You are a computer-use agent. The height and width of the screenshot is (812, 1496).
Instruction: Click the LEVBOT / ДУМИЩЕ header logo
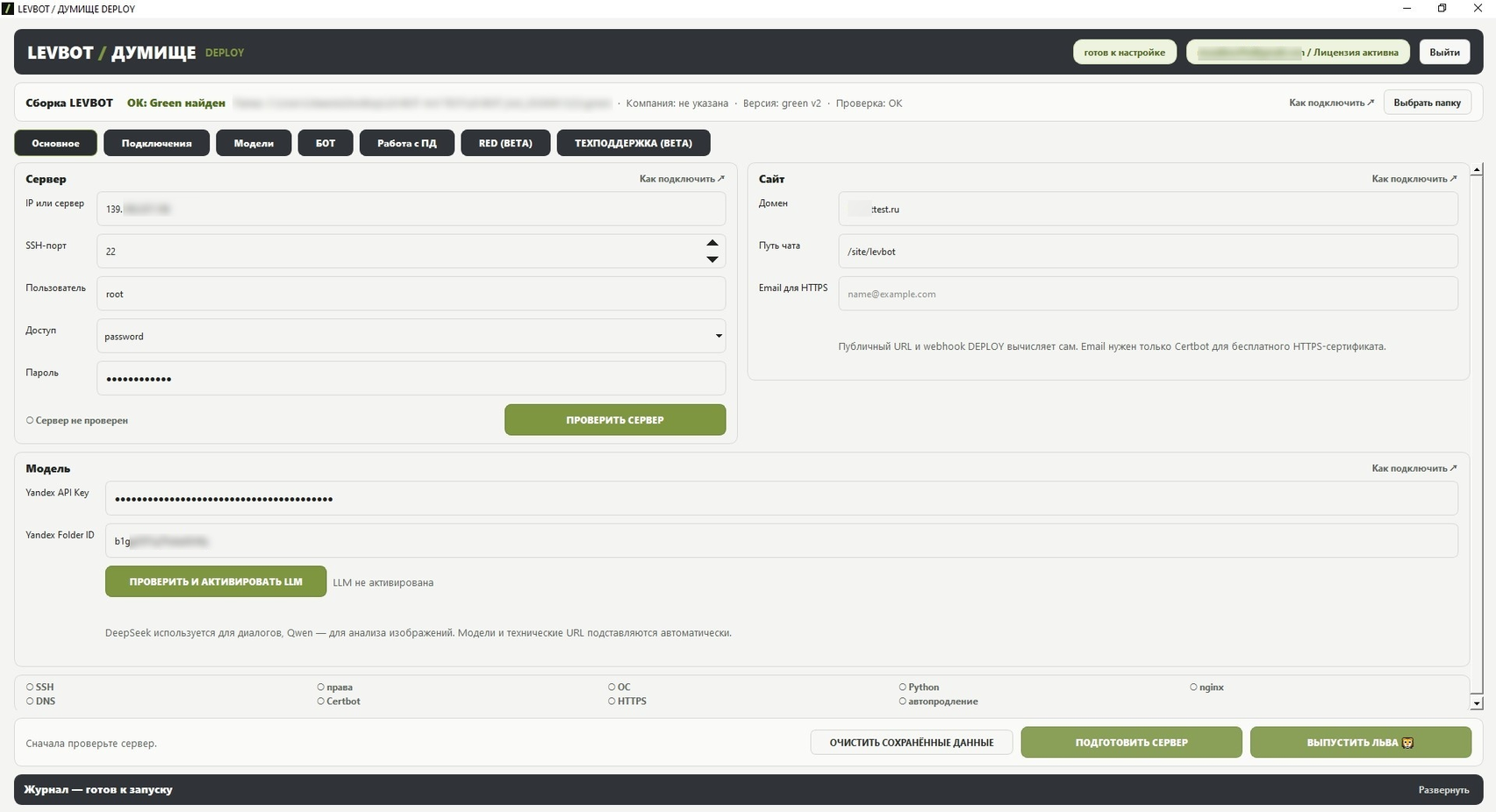111,53
